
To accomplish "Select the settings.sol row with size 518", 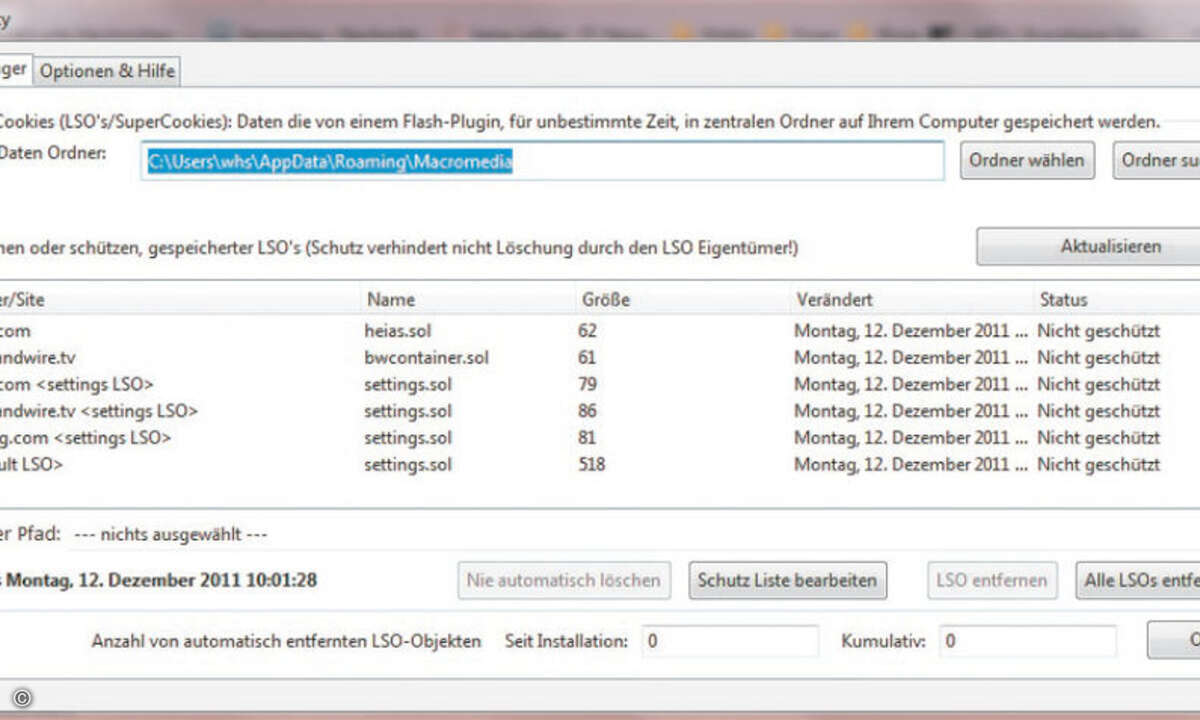I will tap(600, 465).
